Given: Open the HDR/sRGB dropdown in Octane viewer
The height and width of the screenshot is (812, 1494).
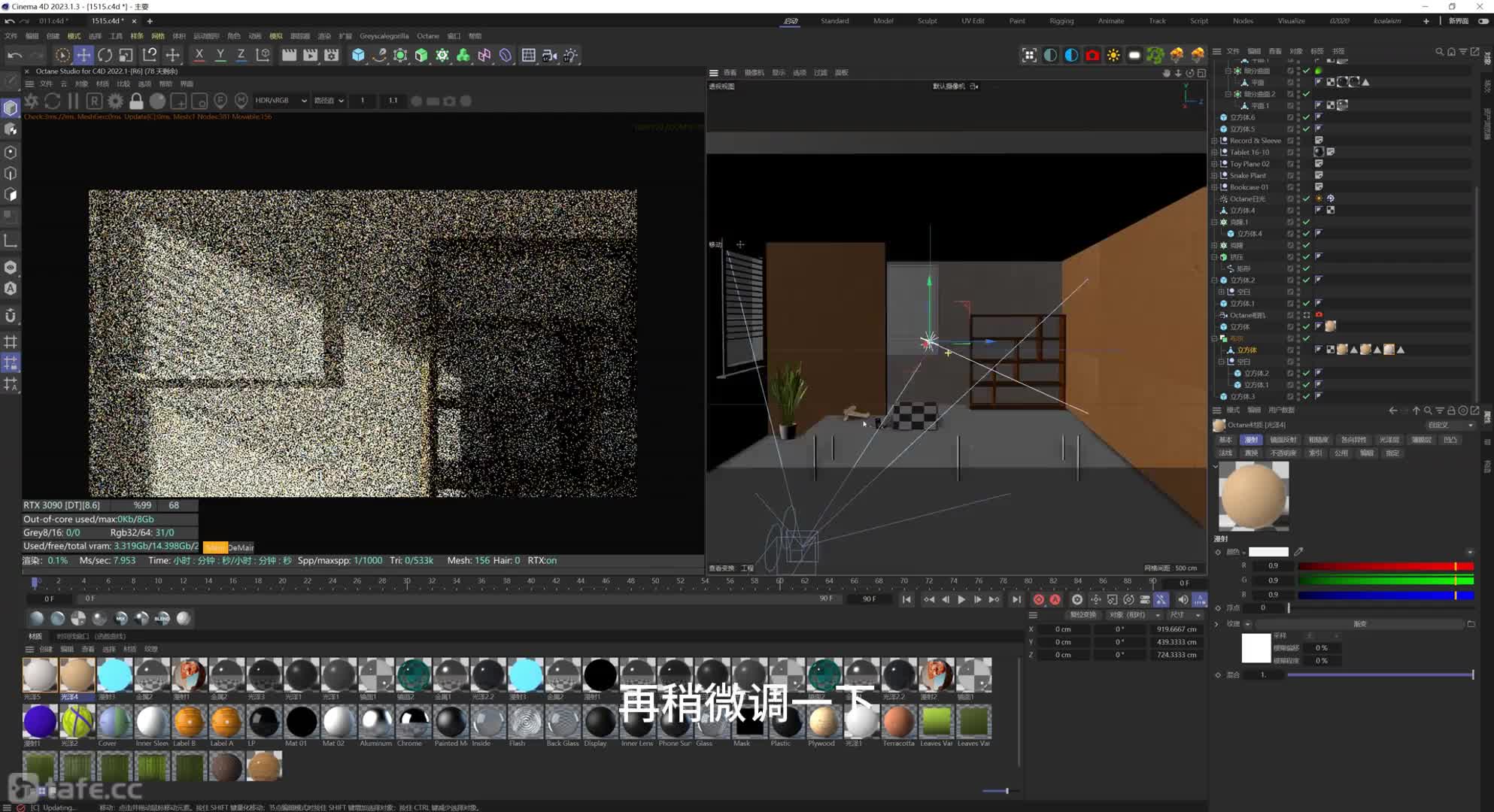Looking at the screenshot, I should pyautogui.click(x=281, y=101).
